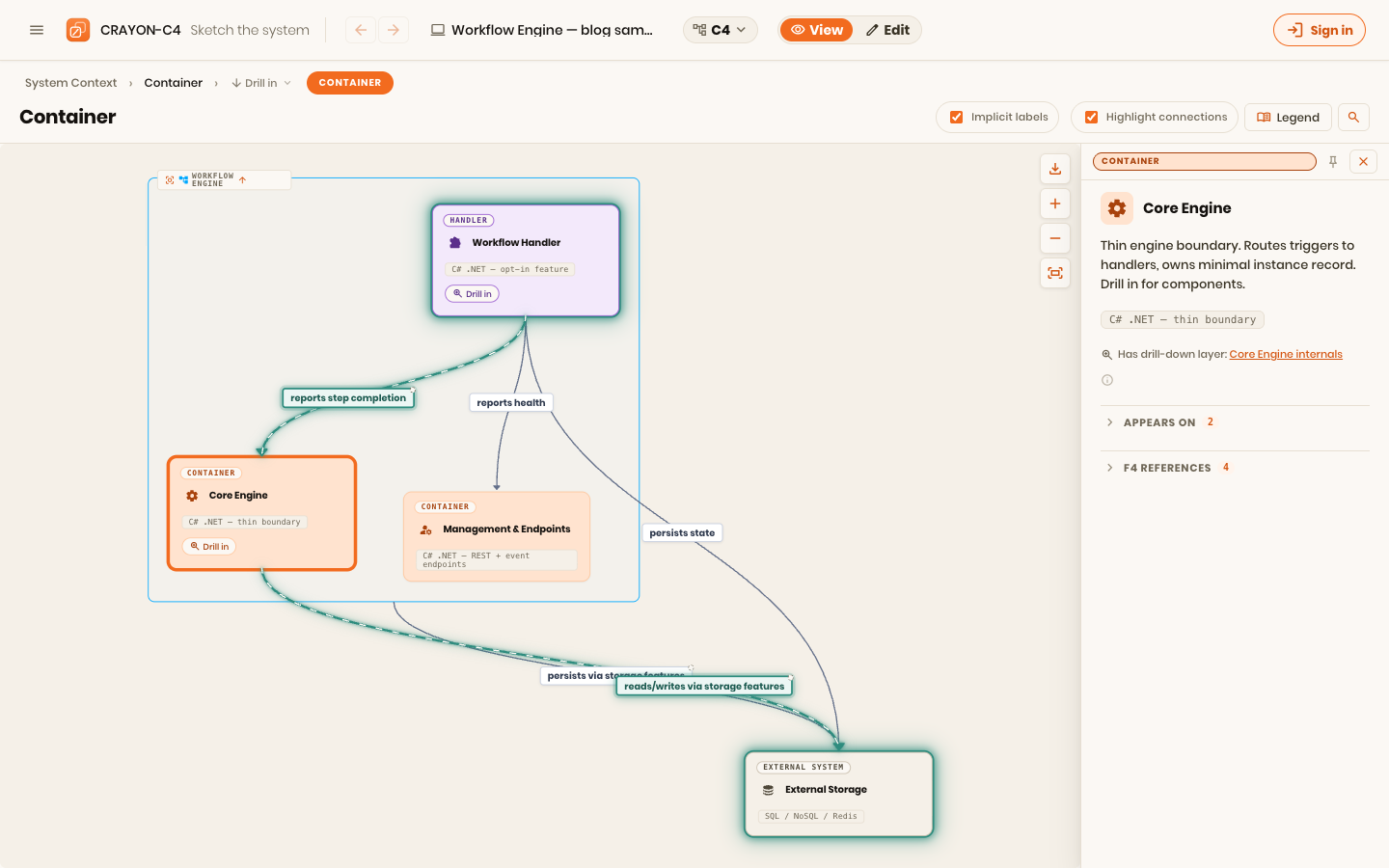Go back with the left arrow
Viewport: 1389px width, 868px height.
[x=361, y=30]
